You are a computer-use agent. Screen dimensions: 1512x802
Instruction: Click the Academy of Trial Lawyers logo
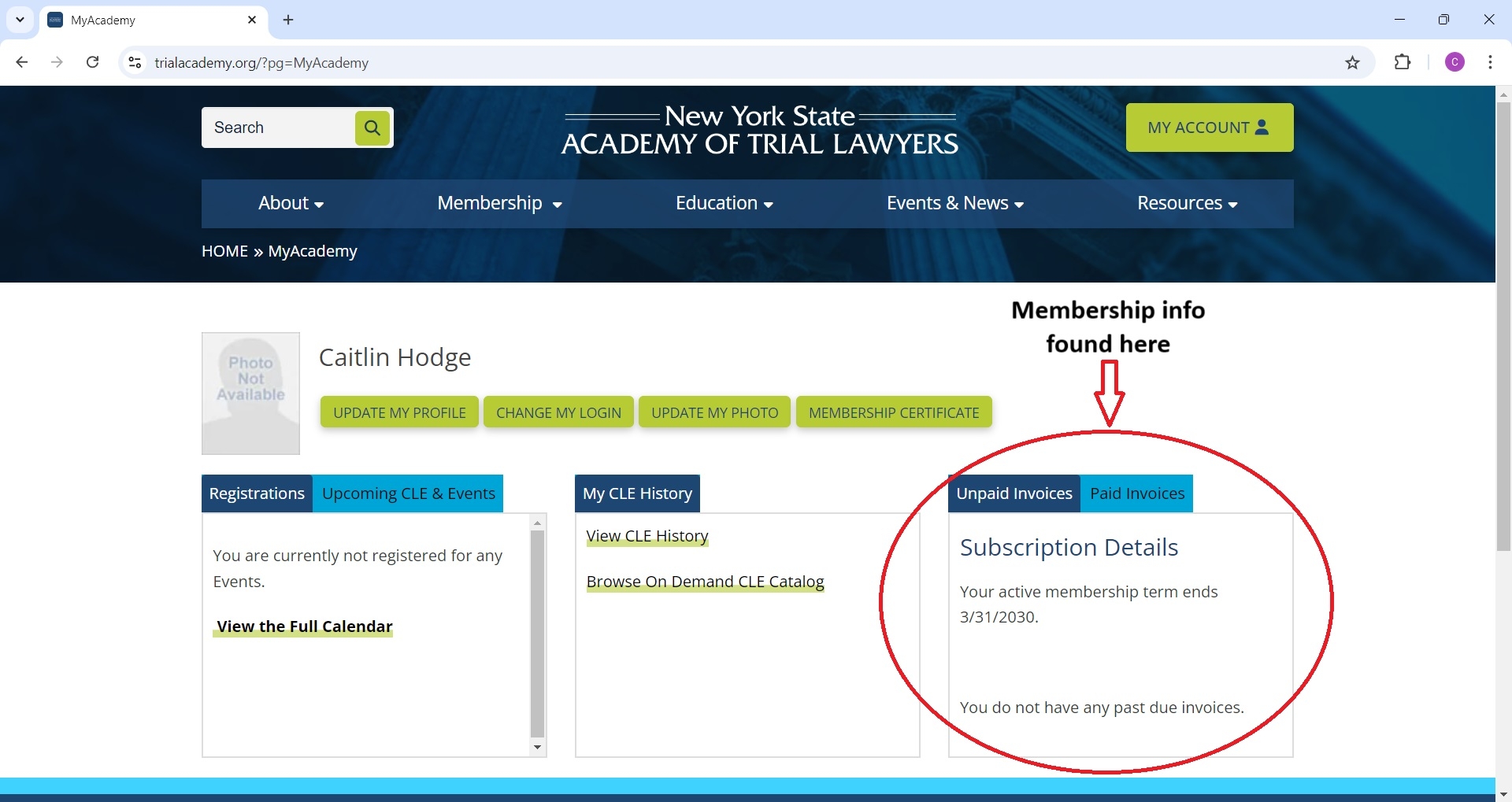[x=760, y=130]
